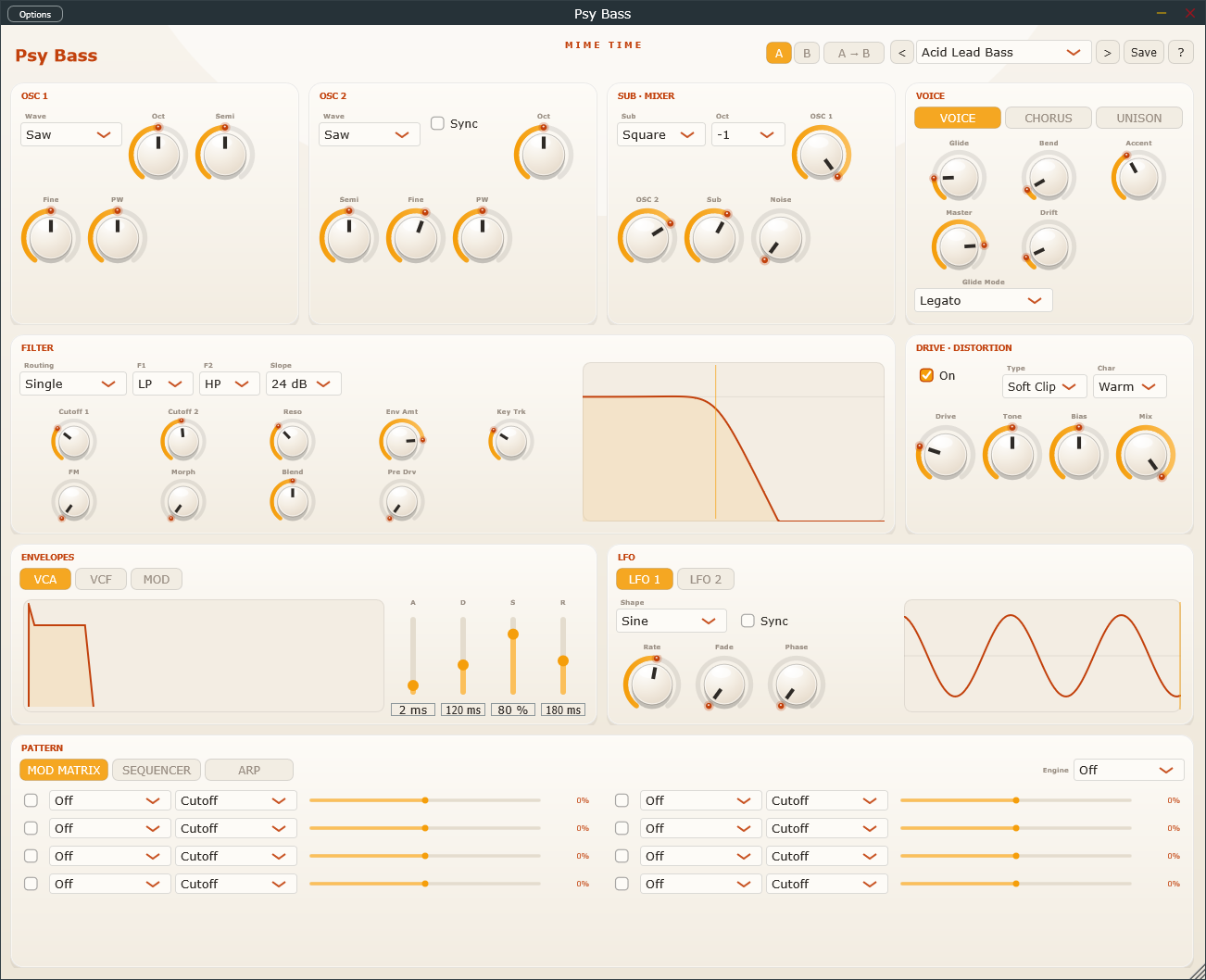Click the OSC 2 Oct knob

click(544, 154)
